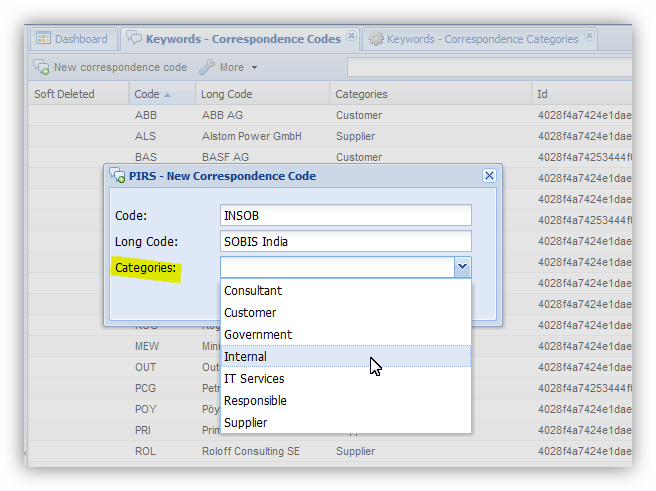
Task: Sort by Code column header
Action: tap(162, 94)
